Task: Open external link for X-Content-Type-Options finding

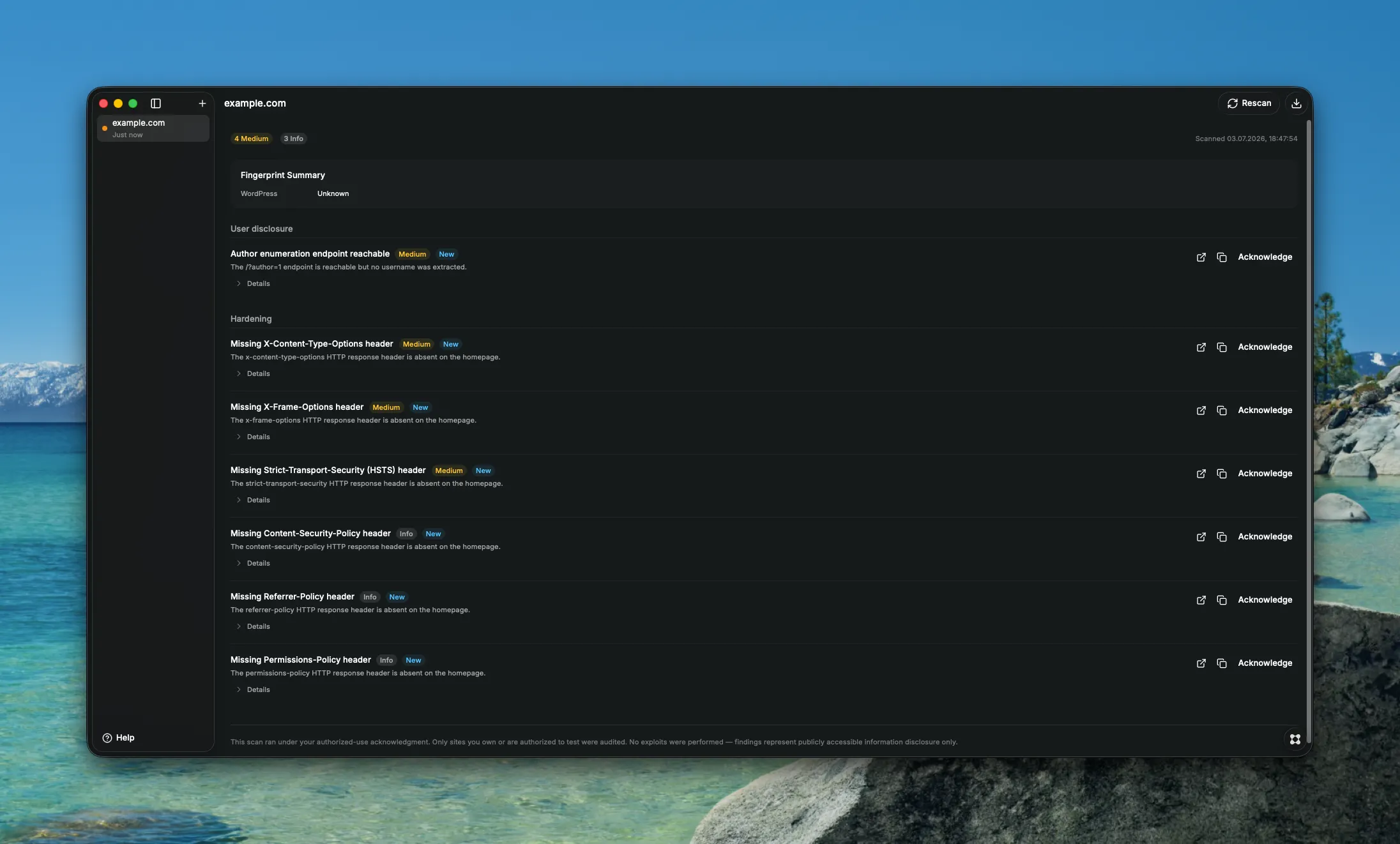Action: pos(1201,347)
